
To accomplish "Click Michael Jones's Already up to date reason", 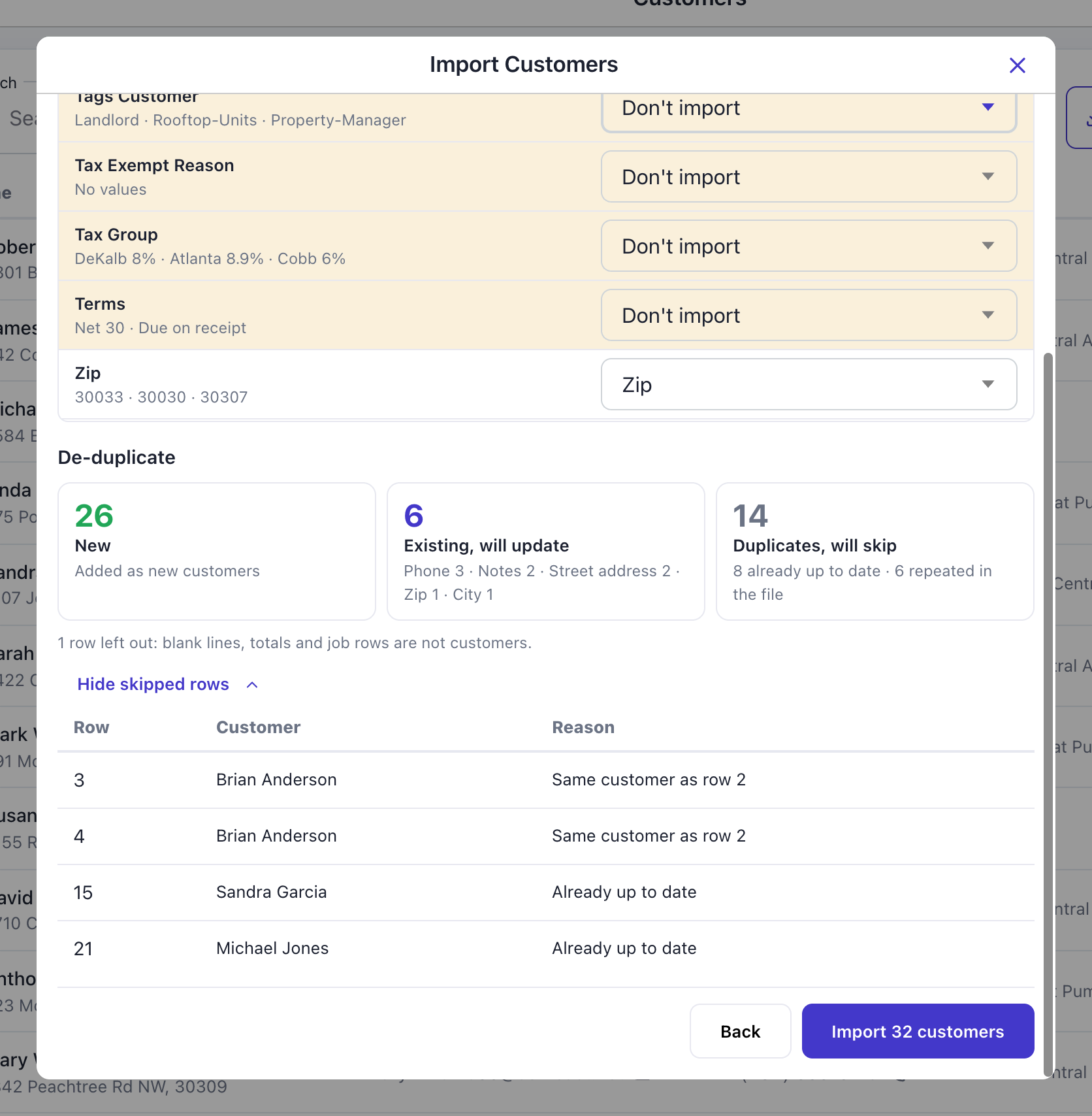I will tap(624, 948).
